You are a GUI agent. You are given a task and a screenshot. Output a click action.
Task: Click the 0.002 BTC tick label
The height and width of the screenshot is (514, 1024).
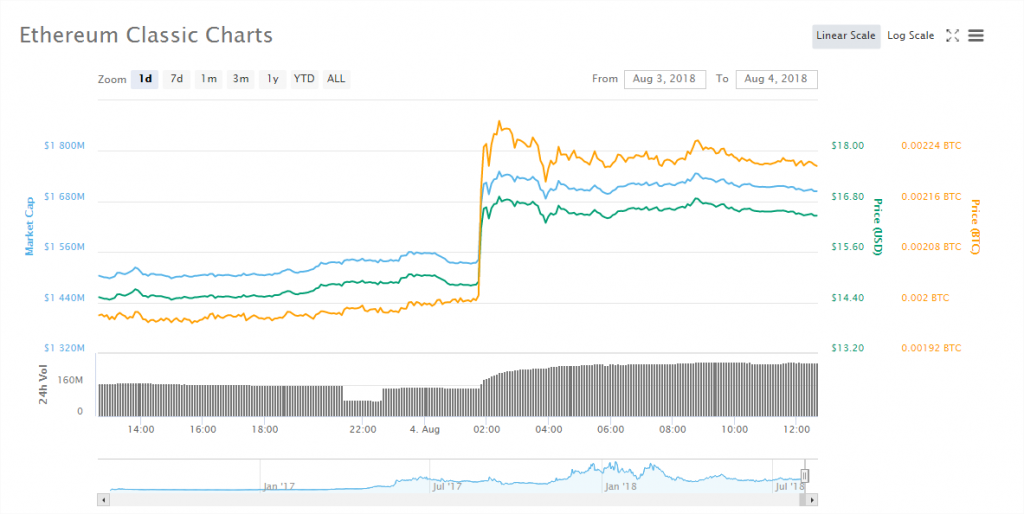coord(925,298)
